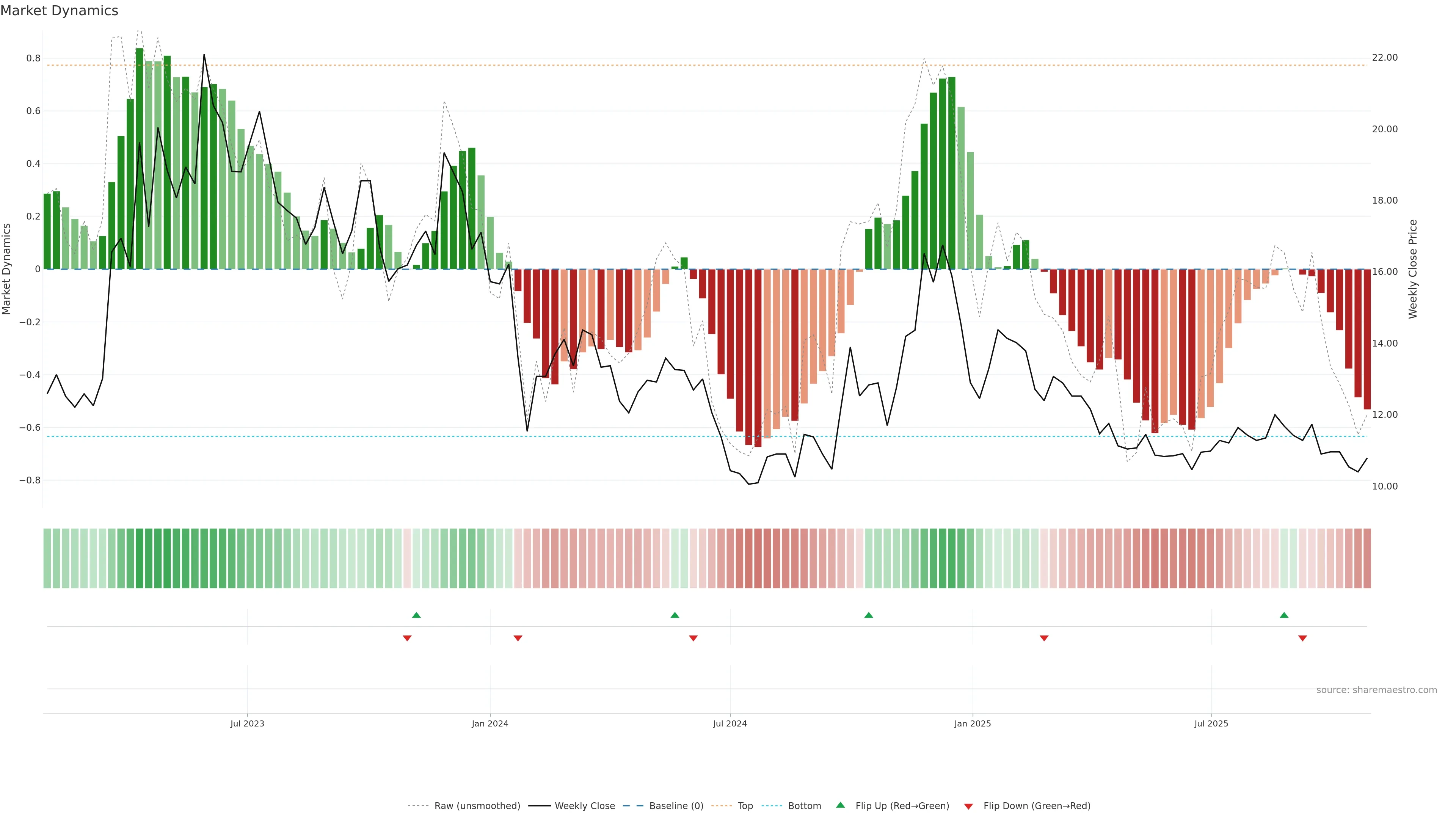
Task: Click the 22.00 right-axis price tick label
Action: [1385, 58]
